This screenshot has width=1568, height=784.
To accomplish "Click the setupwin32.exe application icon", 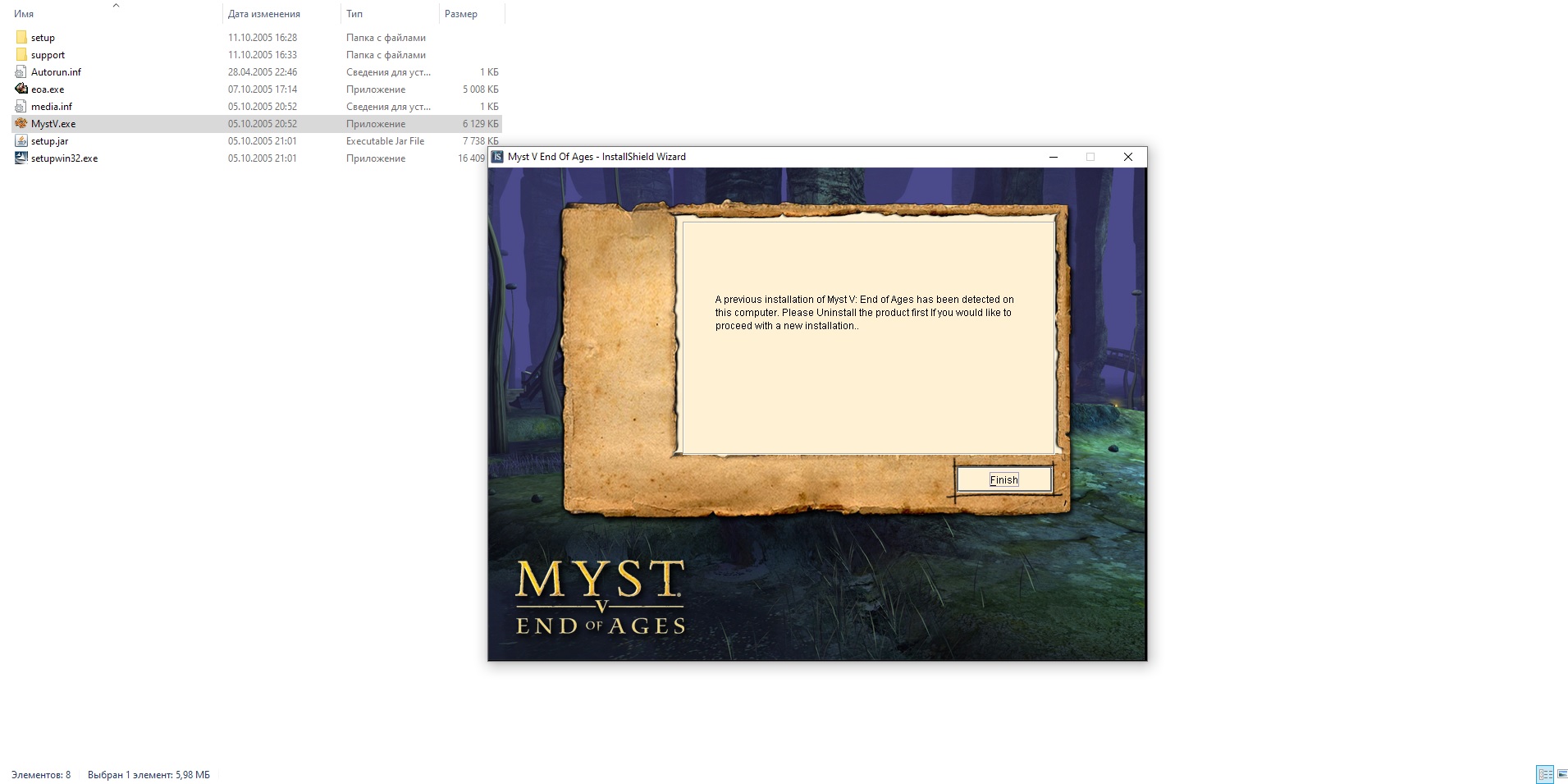I will click(x=21, y=158).
